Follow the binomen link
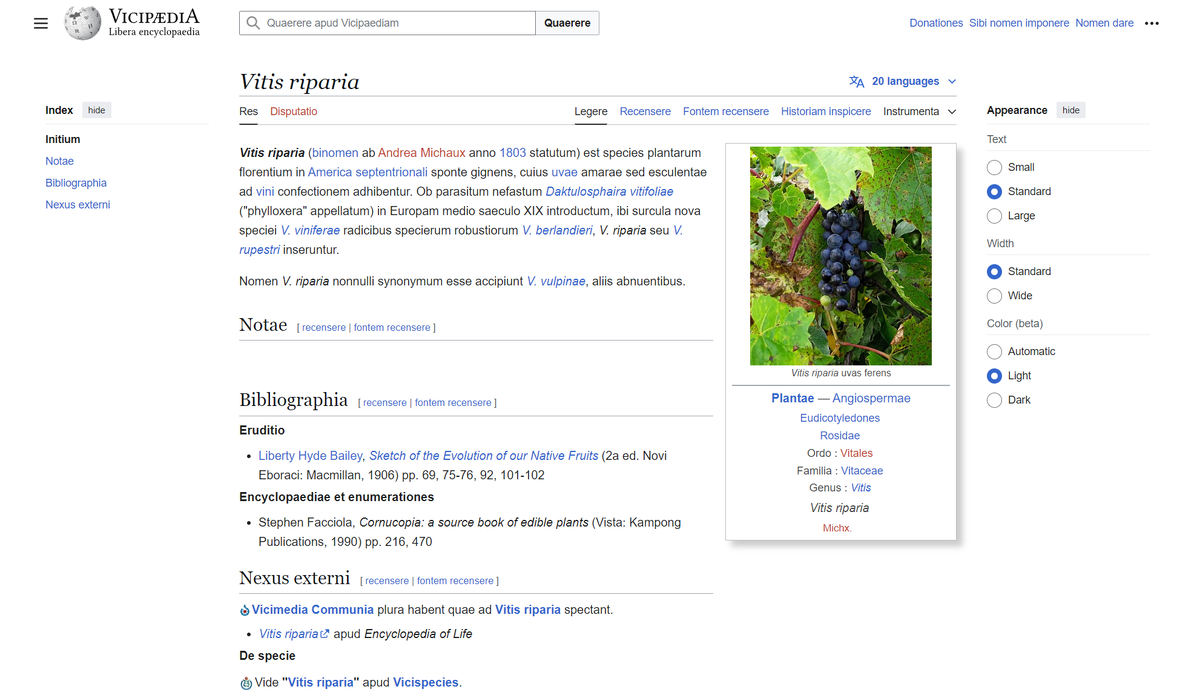 click(x=335, y=153)
